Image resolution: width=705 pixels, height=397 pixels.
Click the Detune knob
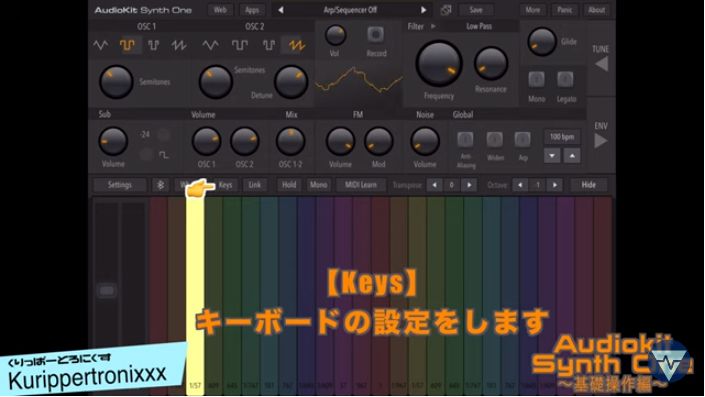[291, 82]
